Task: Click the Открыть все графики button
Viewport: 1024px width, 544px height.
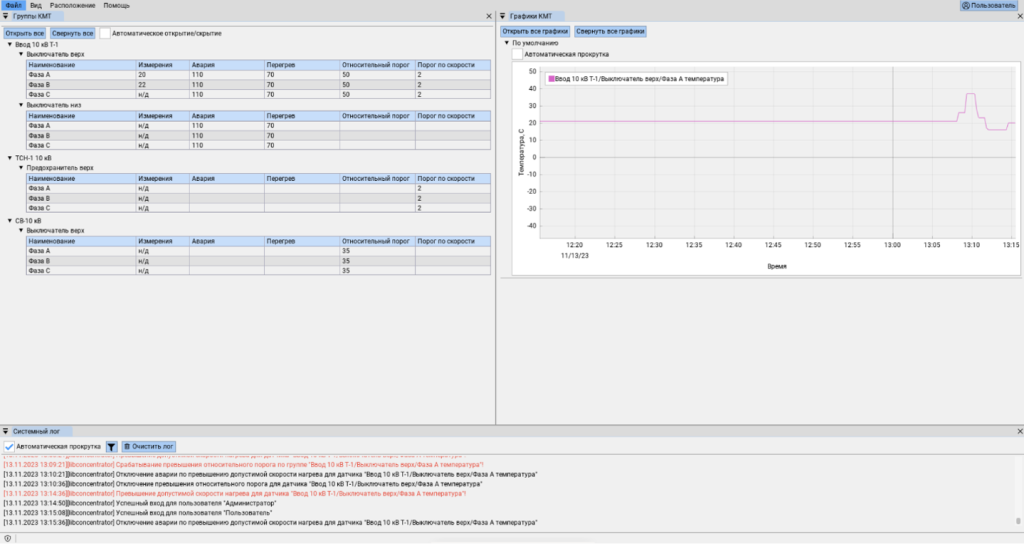Action: 535,32
